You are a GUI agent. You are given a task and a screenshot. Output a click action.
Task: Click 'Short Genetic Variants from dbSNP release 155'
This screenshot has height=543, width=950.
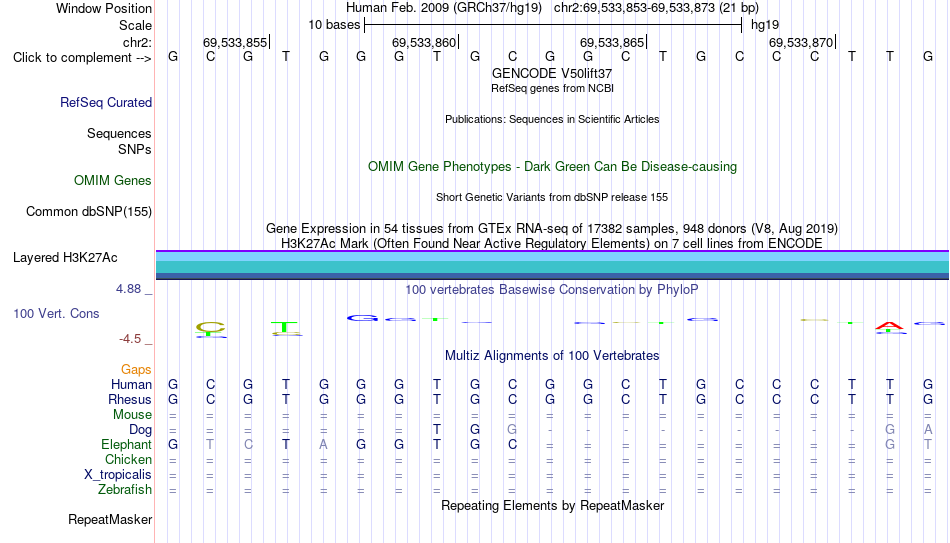click(552, 198)
